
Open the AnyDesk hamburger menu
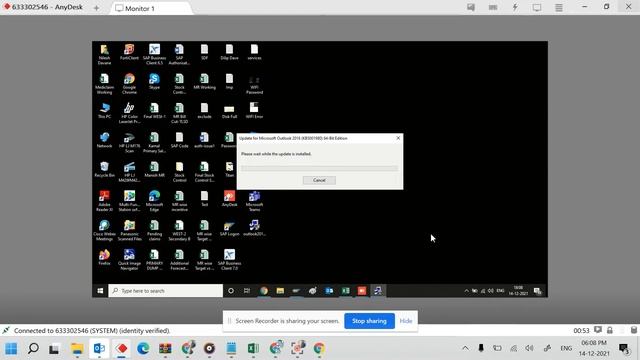tap(559, 7)
